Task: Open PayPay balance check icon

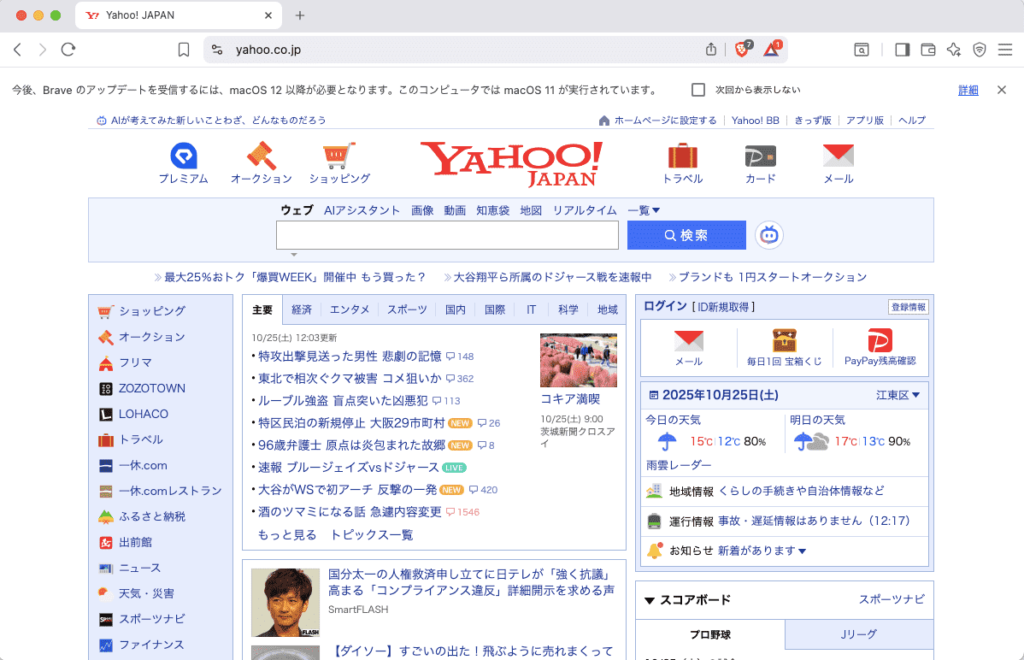Action: point(880,348)
